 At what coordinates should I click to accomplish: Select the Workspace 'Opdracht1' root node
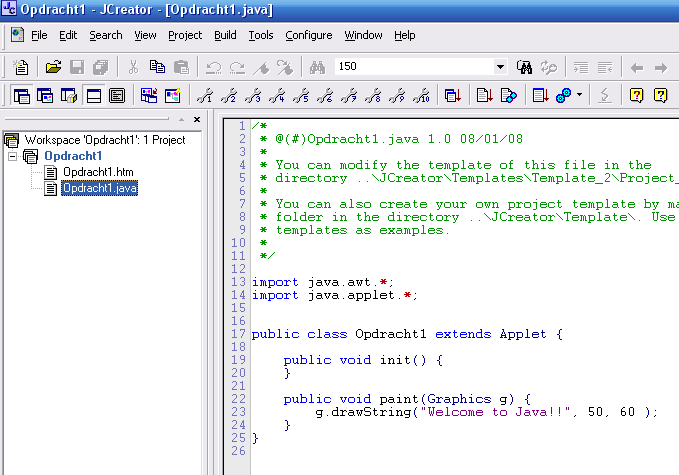point(105,140)
